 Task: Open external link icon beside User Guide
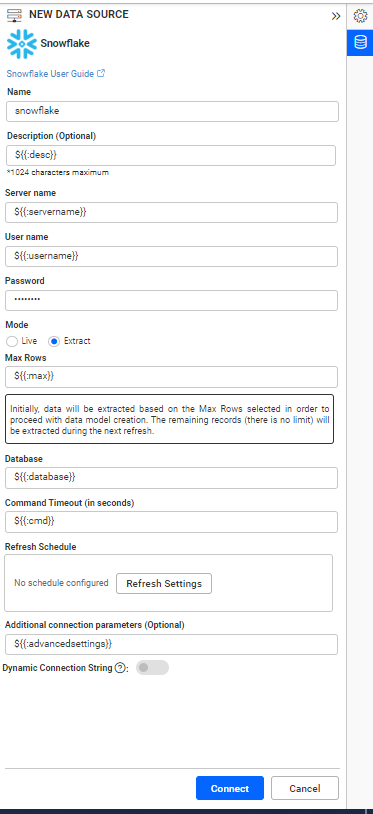point(101,74)
